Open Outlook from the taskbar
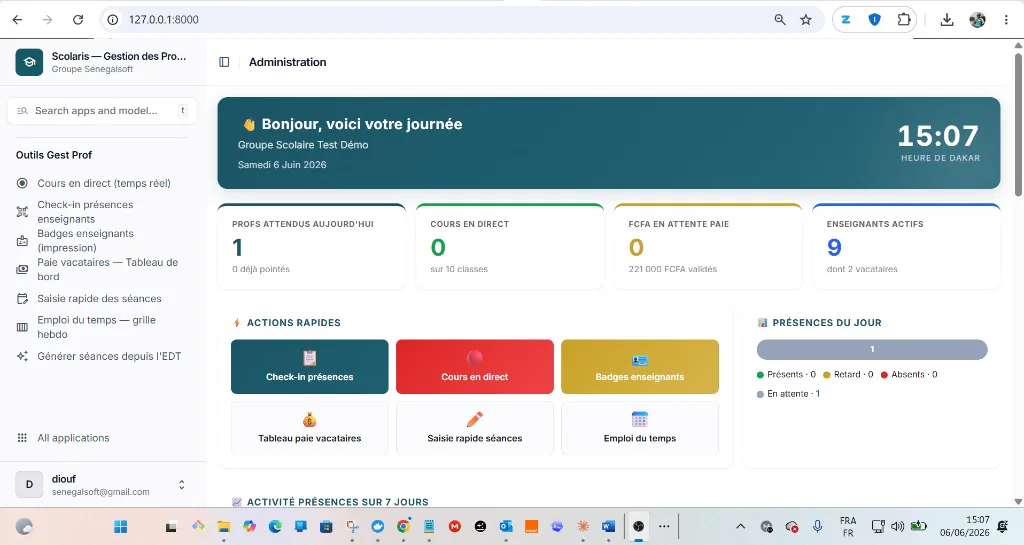The image size is (1024, 545). [506, 526]
